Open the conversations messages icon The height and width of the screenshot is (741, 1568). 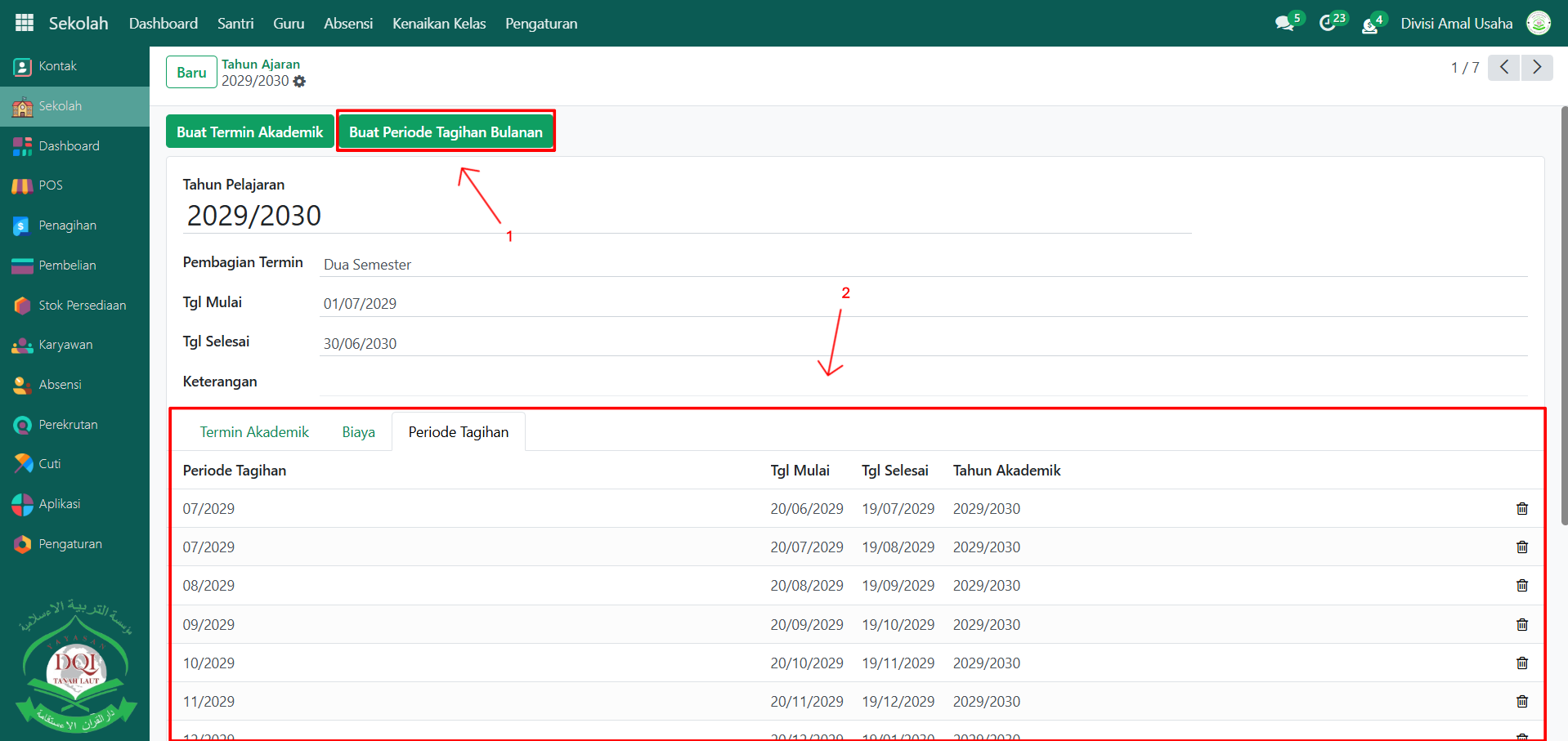[1284, 24]
